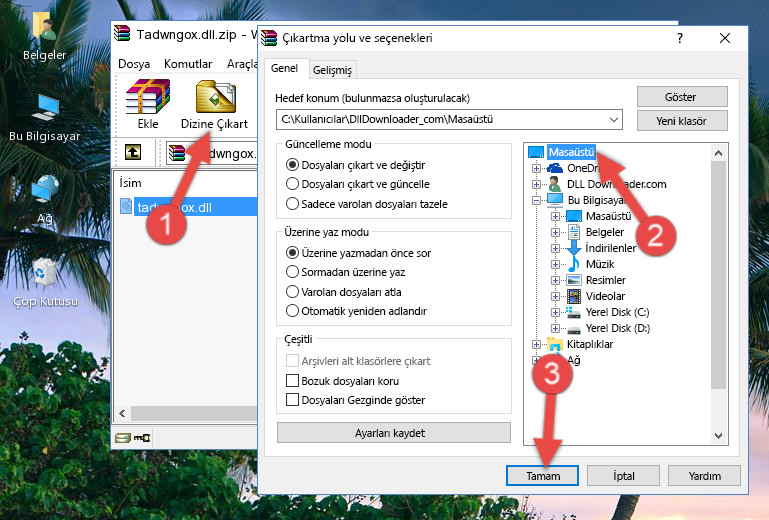Expand the DLL Downloader.com tree node
769x520 pixels.
point(536,184)
